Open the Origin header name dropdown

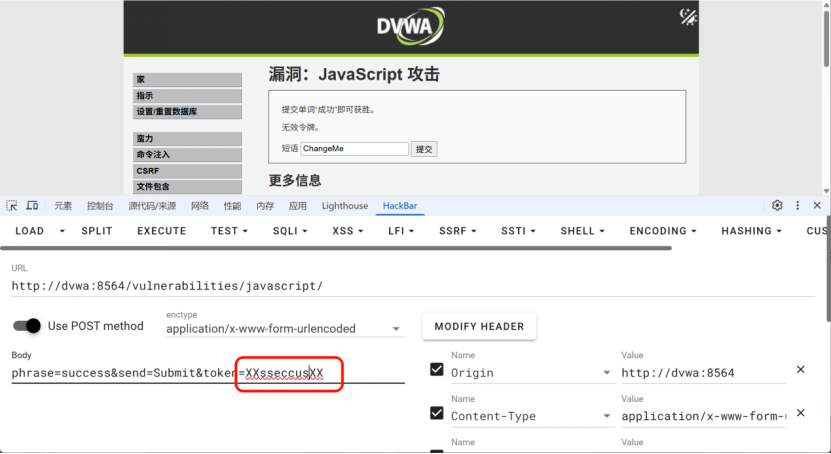(x=606, y=373)
